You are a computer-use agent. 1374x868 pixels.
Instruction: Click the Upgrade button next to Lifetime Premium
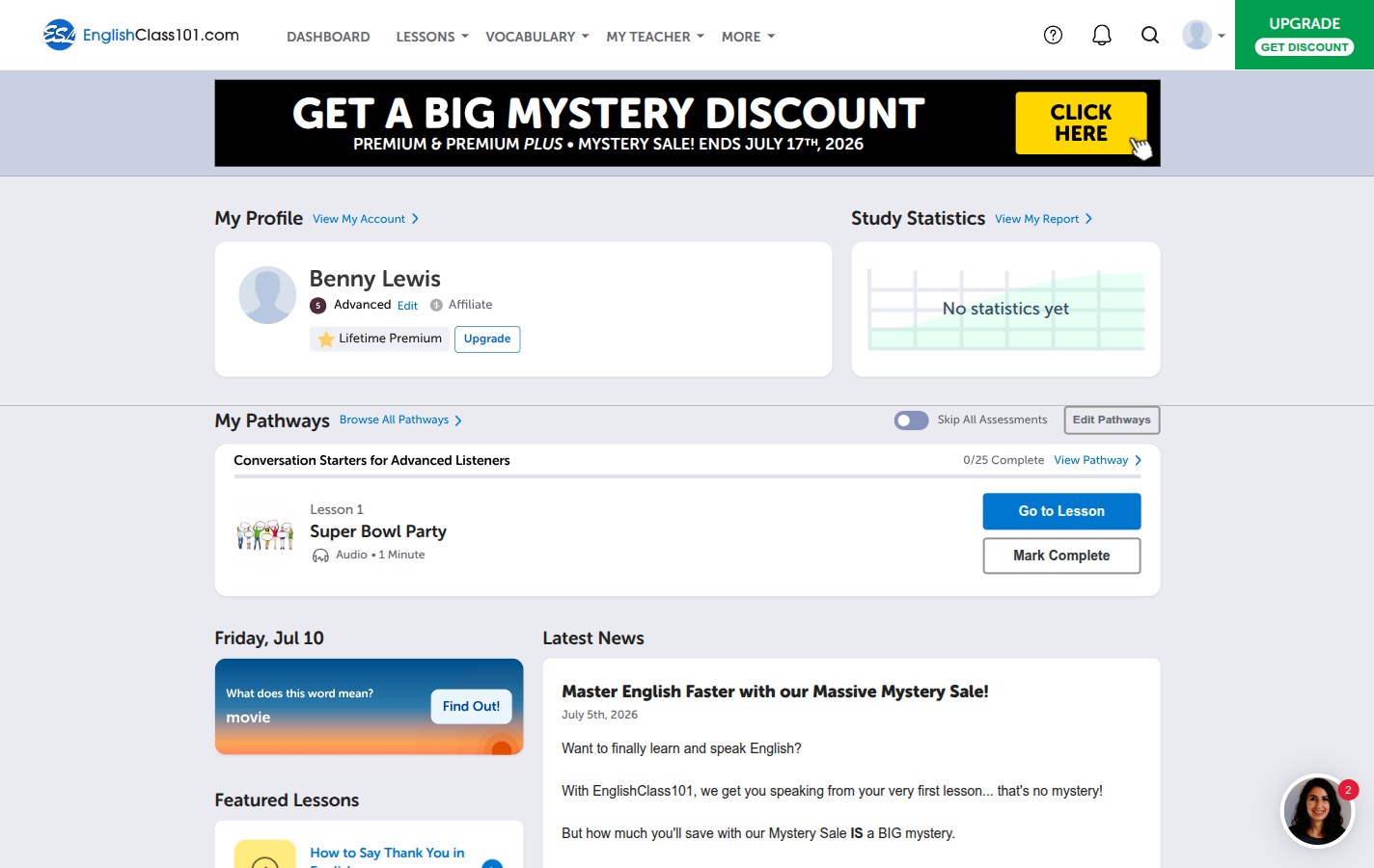tap(487, 339)
